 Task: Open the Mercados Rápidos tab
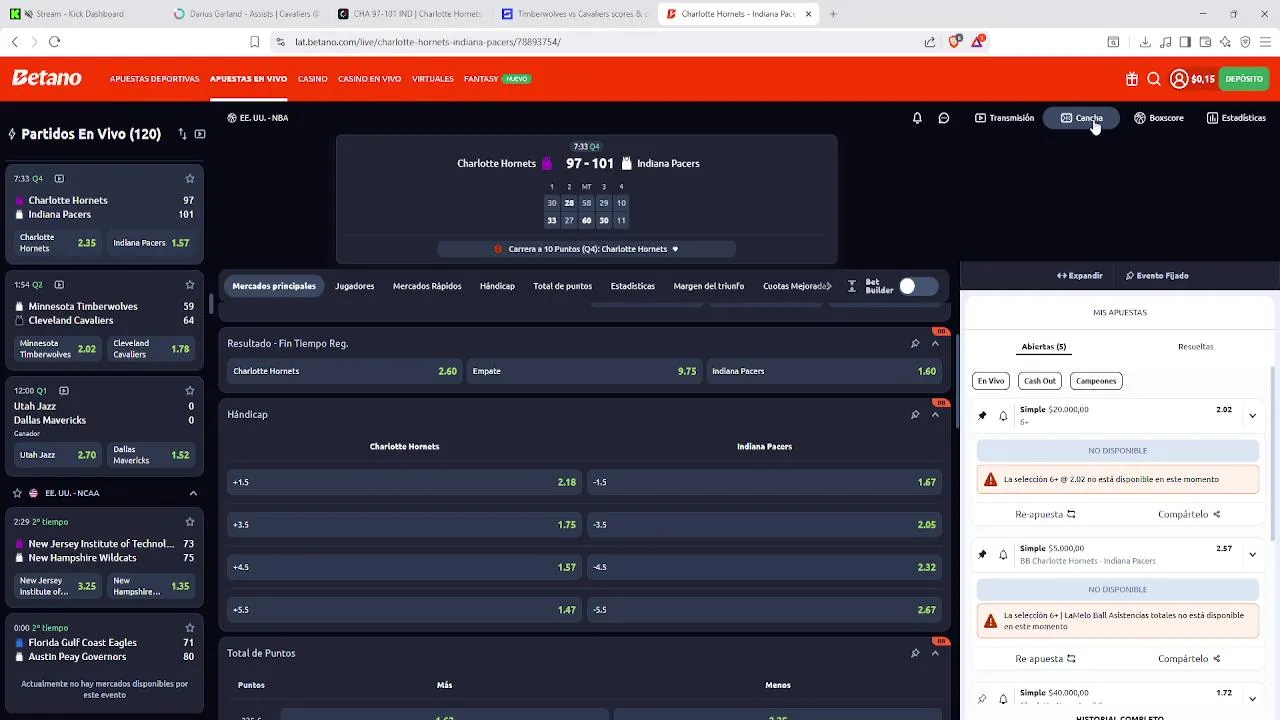[427, 286]
